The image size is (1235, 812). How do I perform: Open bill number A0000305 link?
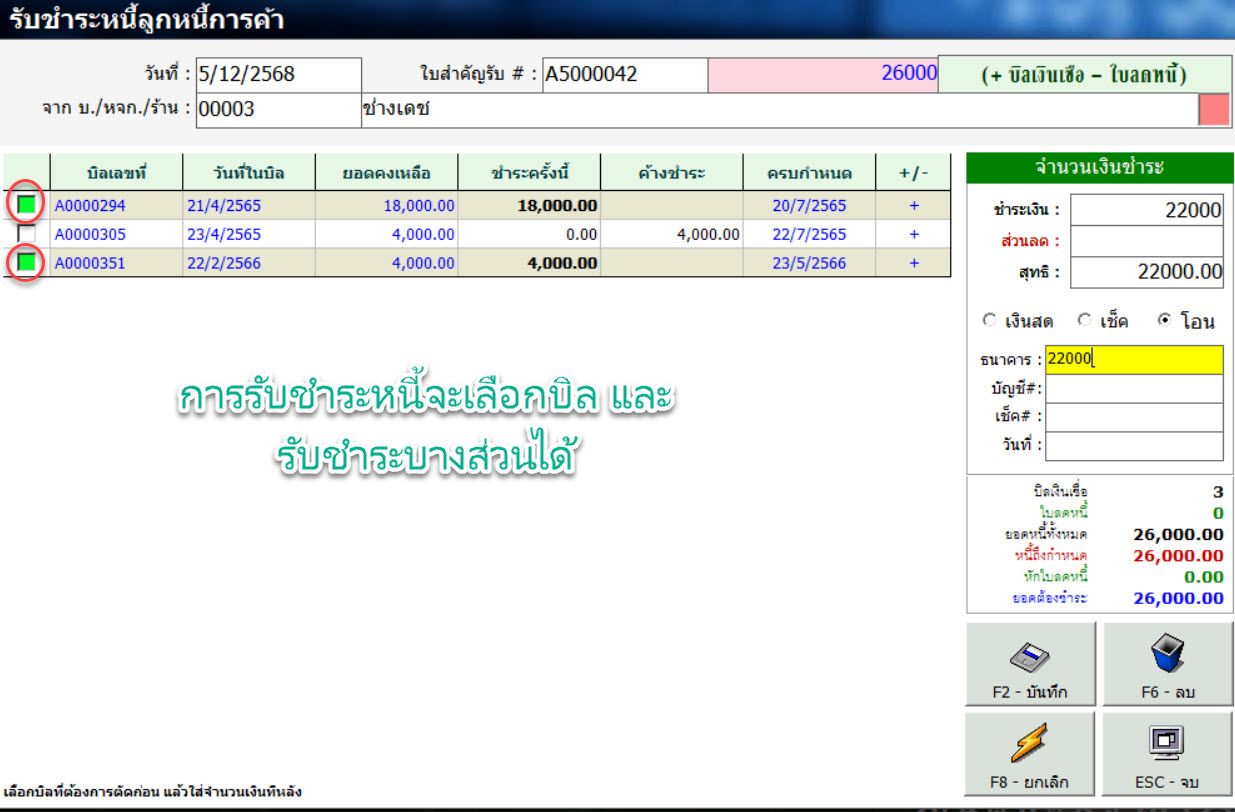[90, 234]
